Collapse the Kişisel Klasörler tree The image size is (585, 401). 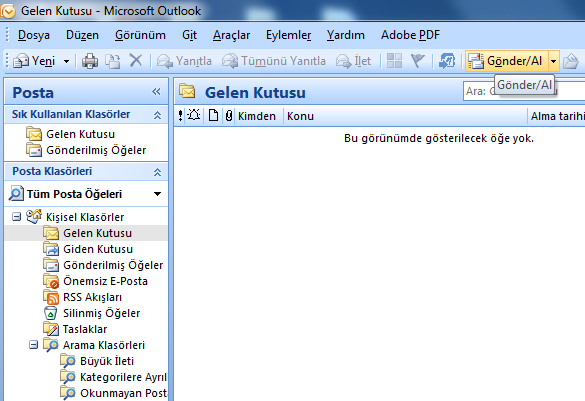(x=16, y=217)
